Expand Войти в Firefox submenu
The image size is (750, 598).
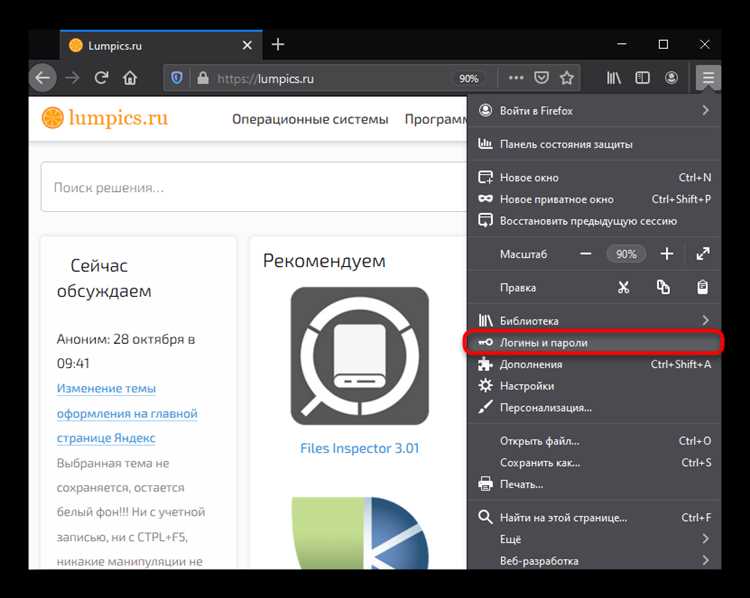coord(594,111)
